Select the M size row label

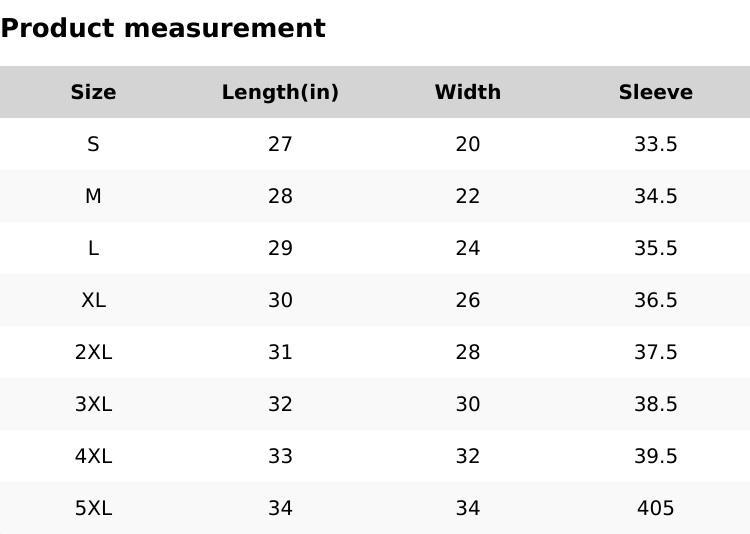(93, 196)
